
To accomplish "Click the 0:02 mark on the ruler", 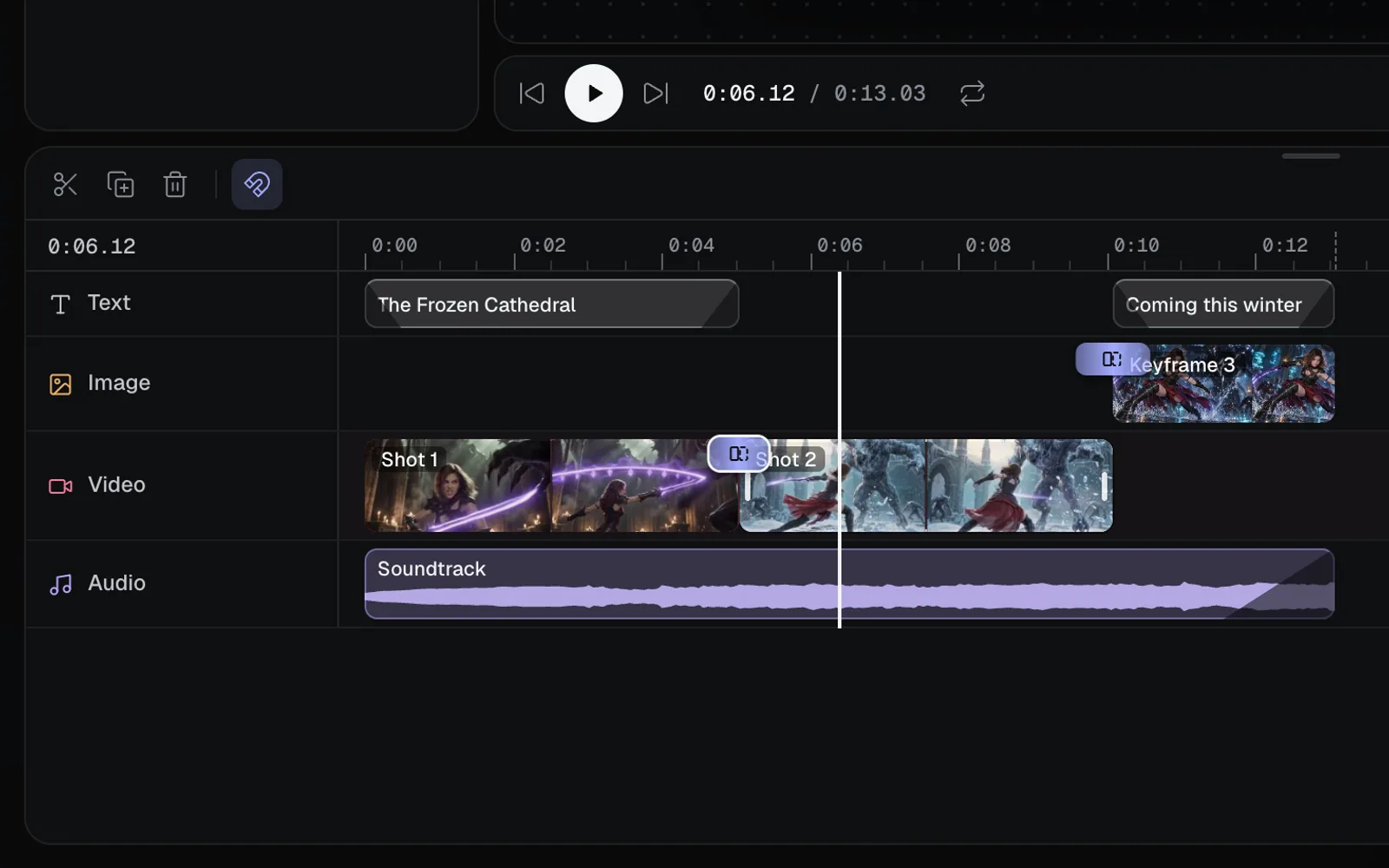I will [x=543, y=246].
